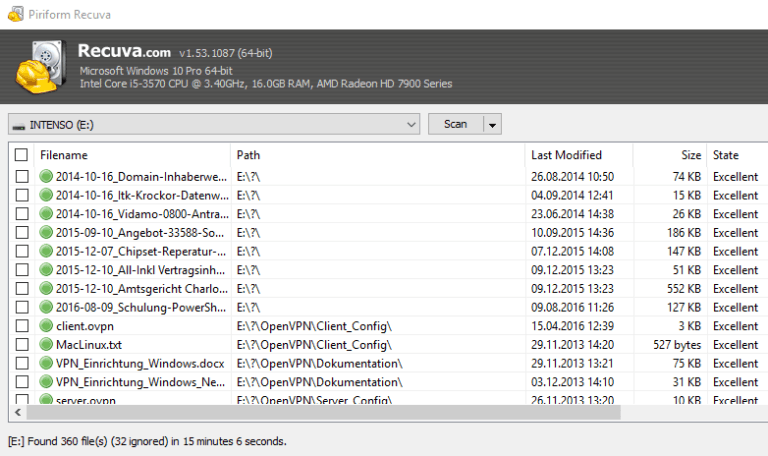Click the date 26.08.2014 10:50
The width and height of the screenshot is (768, 456).
click(x=572, y=176)
